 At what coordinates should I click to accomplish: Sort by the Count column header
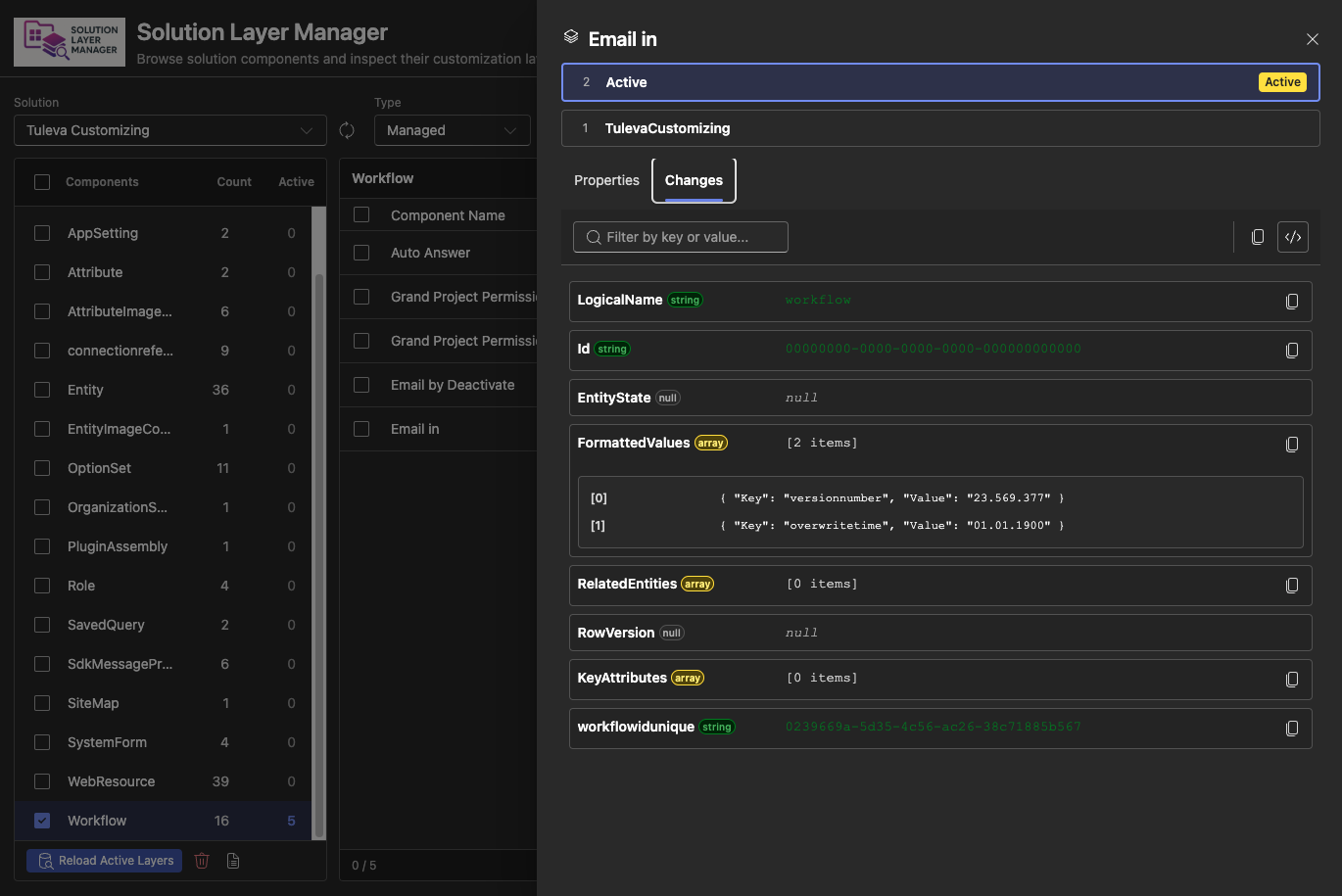coord(234,182)
